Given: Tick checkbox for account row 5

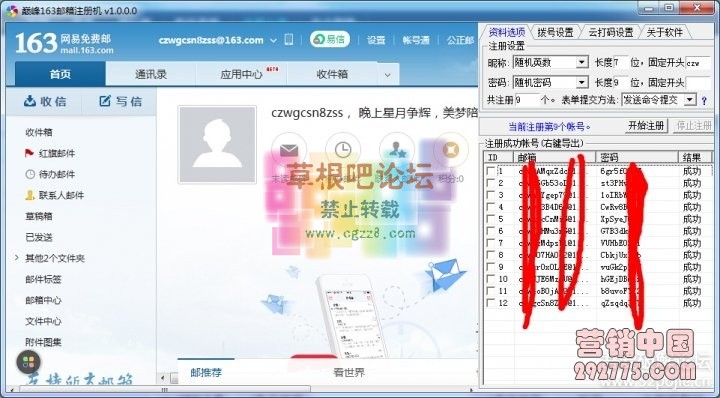Looking at the screenshot, I should pos(491,219).
